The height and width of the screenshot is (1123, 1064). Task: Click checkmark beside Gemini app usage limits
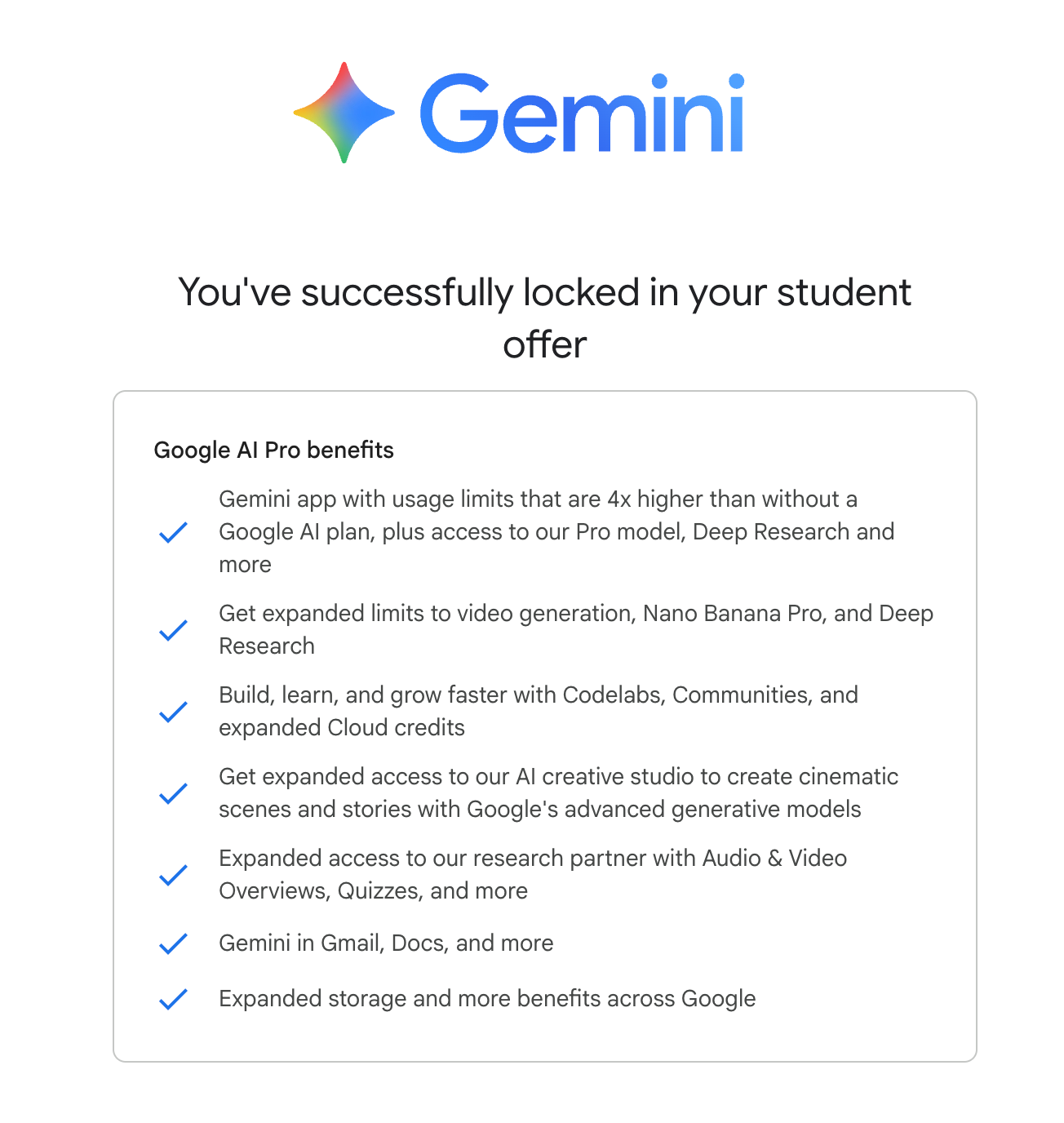pos(173,532)
